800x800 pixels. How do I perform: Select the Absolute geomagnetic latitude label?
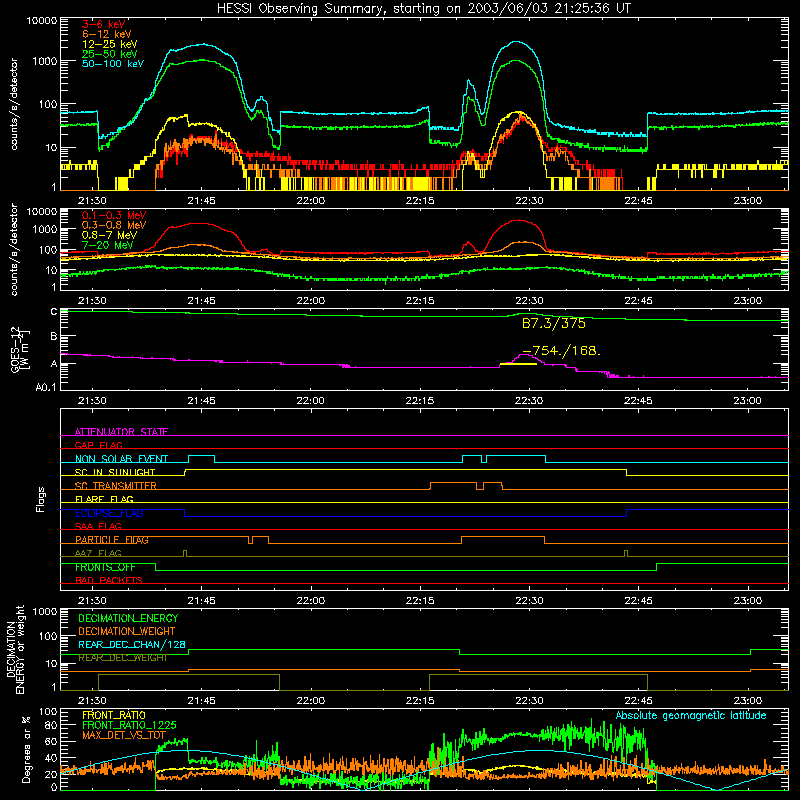691,715
